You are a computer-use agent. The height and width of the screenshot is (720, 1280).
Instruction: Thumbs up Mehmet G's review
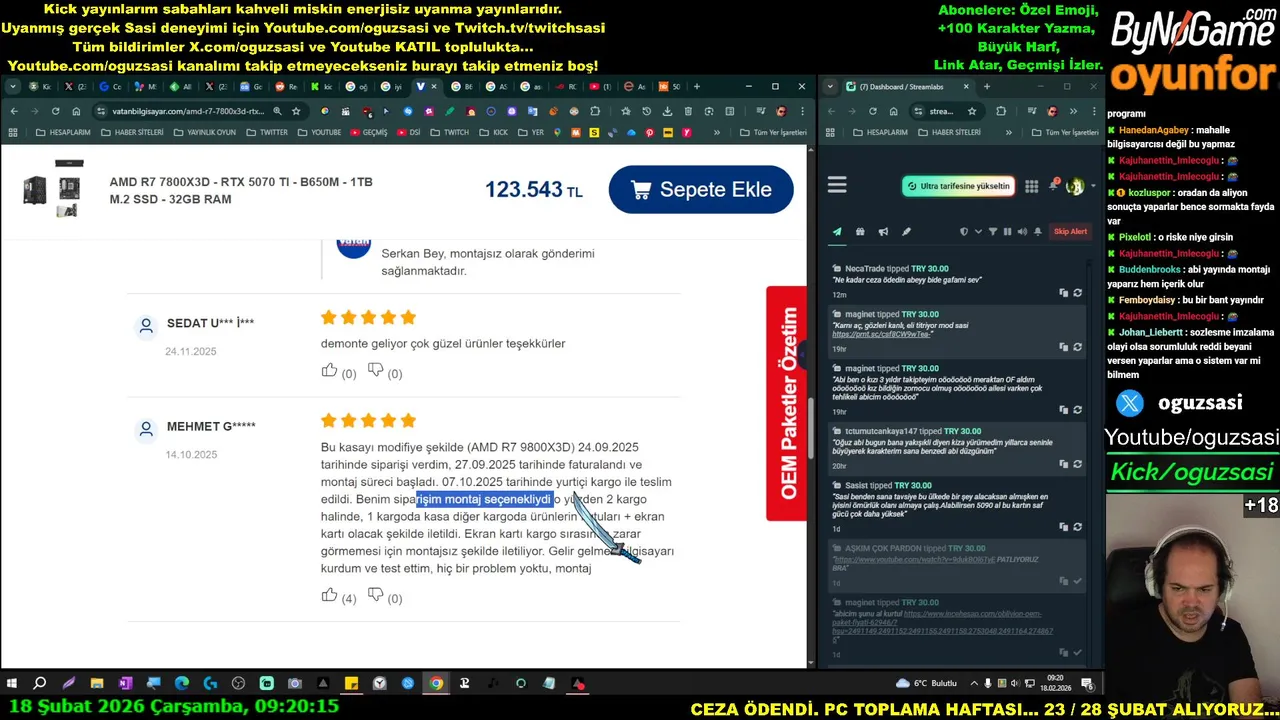[x=329, y=596]
